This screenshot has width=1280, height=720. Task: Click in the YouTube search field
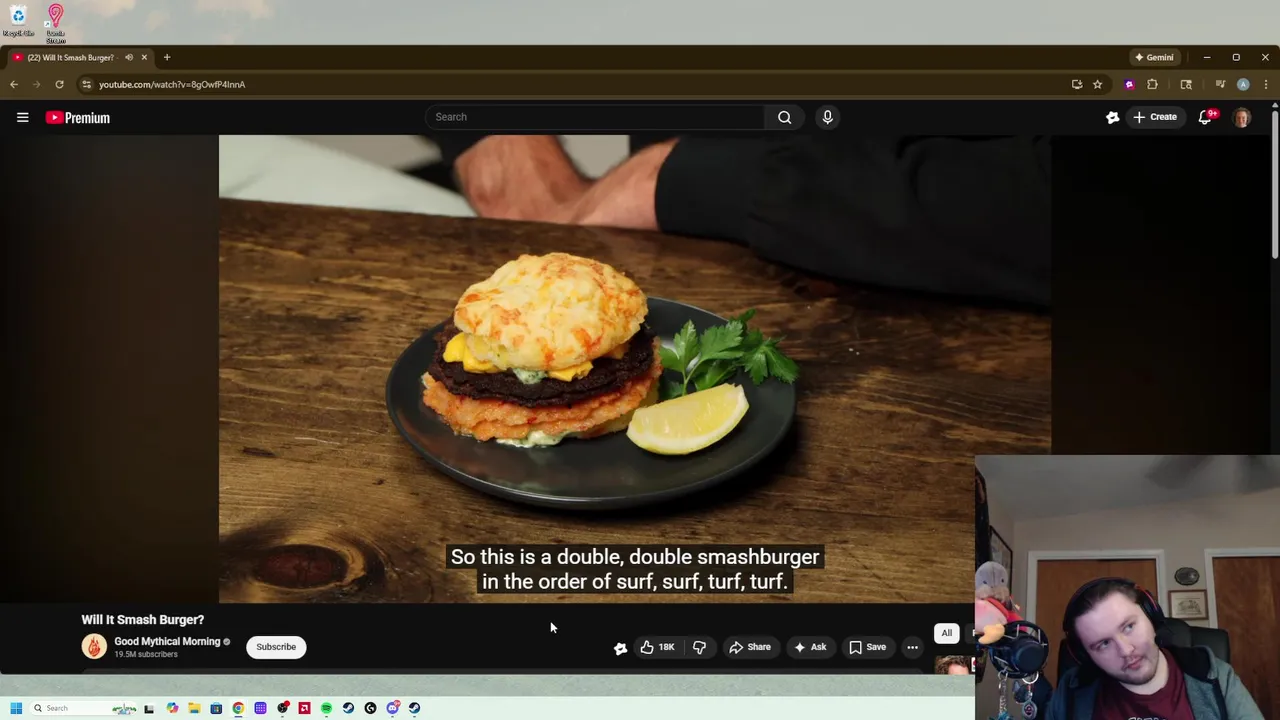[x=595, y=117]
